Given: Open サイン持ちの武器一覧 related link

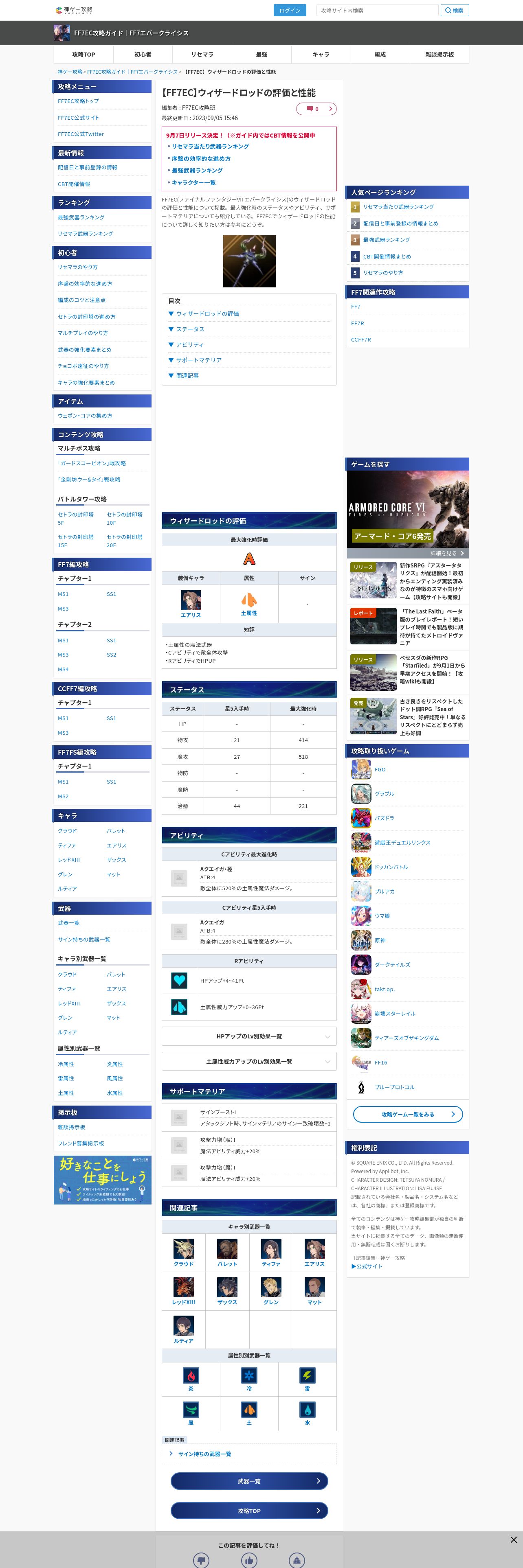Looking at the screenshot, I should click(x=204, y=1454).
